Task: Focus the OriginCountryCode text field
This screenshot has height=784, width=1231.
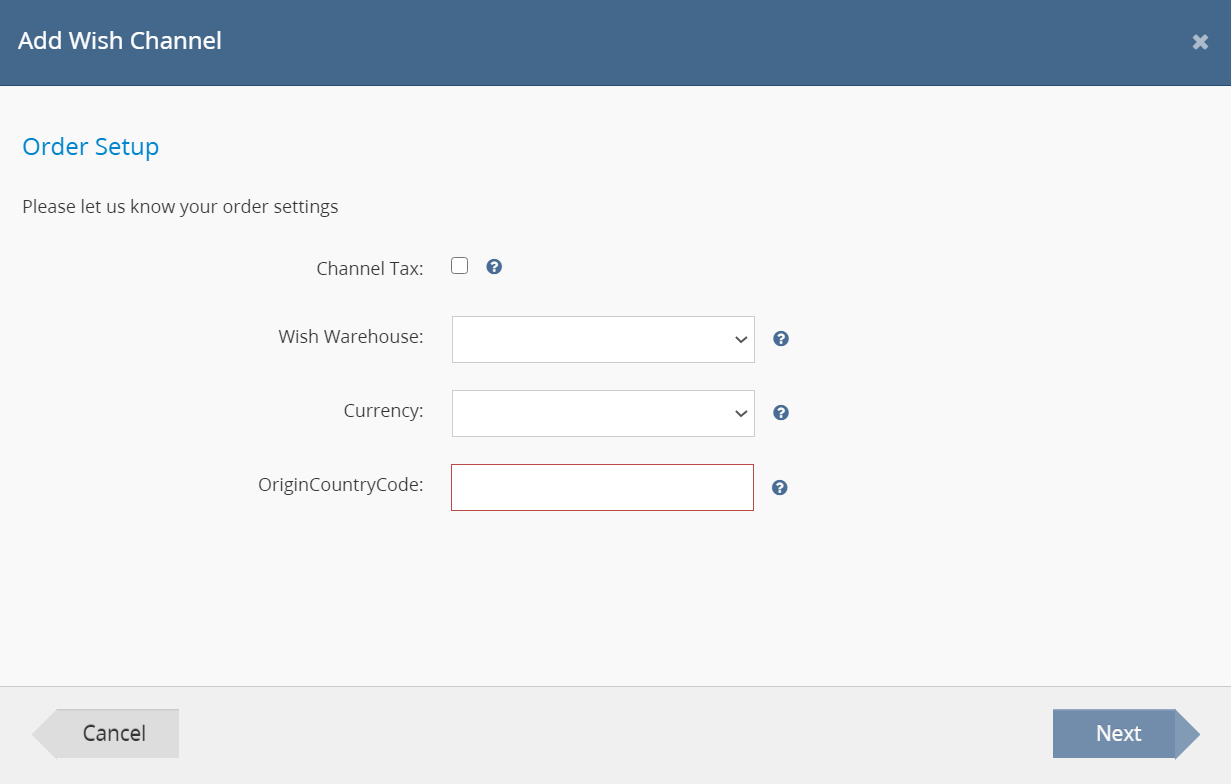Action: click(x=602, y=488)
